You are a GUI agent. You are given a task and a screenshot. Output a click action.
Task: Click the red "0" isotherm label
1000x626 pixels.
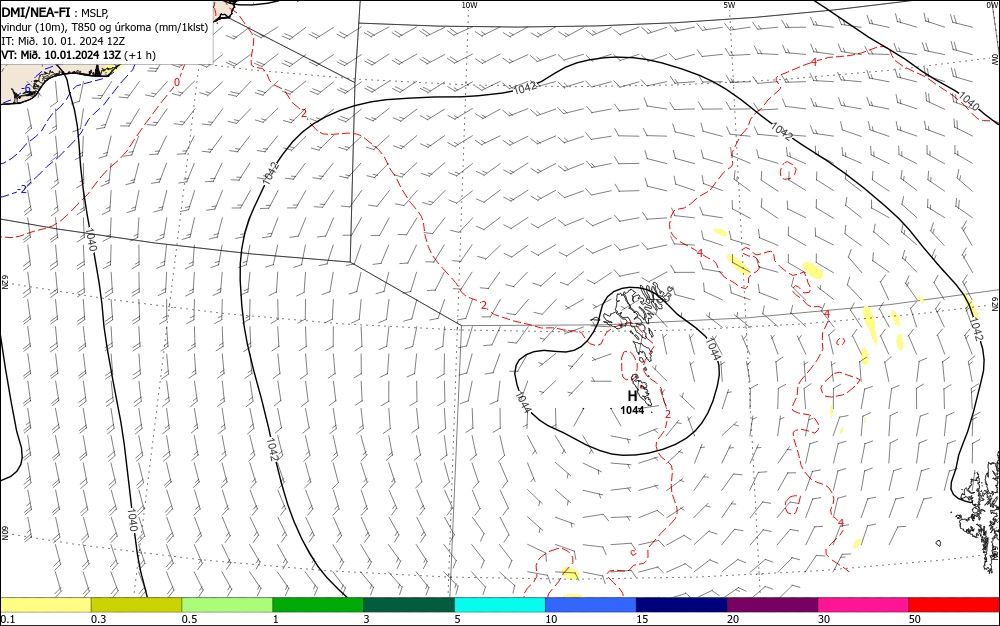coord(177,82)
